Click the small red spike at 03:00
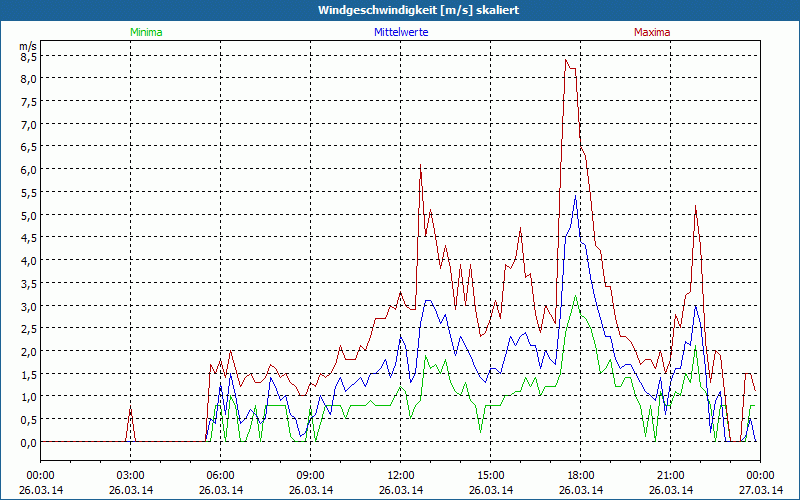 click(x=130, y=410)
